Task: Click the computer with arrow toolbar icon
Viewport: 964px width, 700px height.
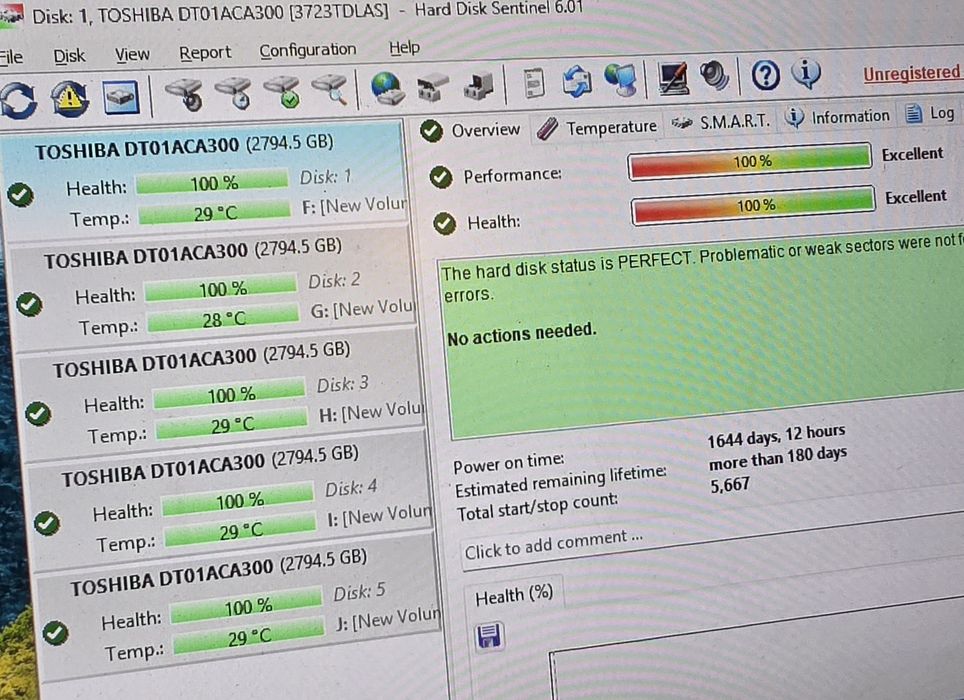Action: (478, 85)
